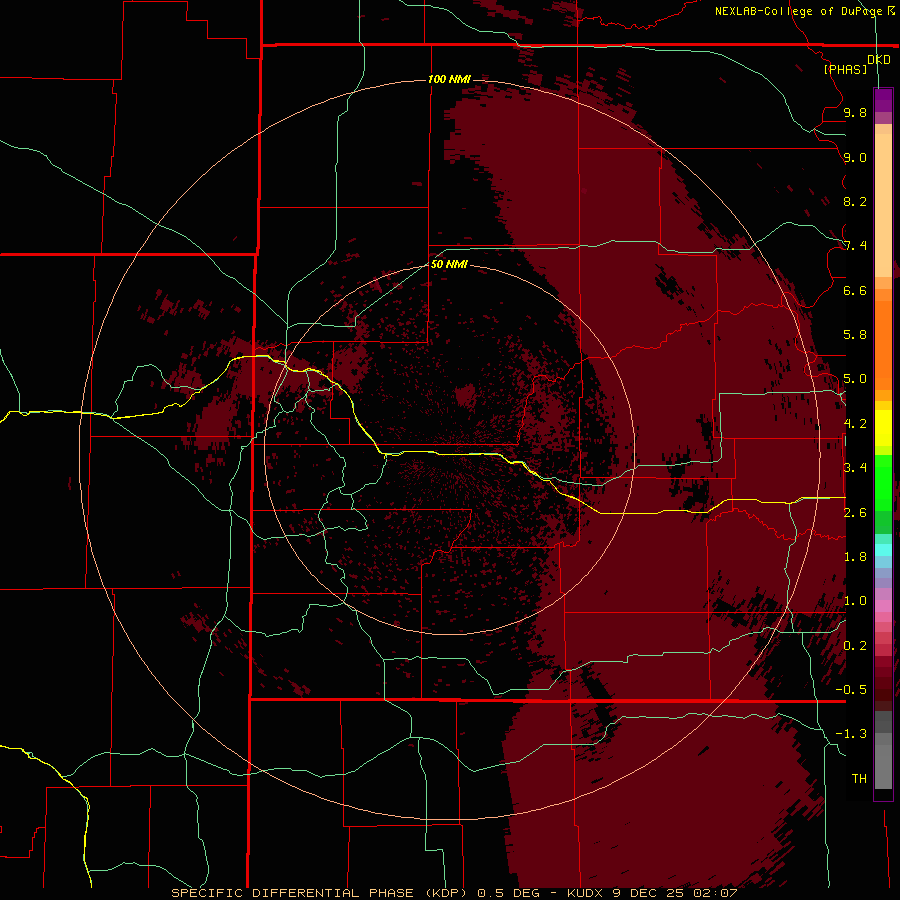Click the 9.0 scale value
The image size is (900, 900).
coord(855,157)
